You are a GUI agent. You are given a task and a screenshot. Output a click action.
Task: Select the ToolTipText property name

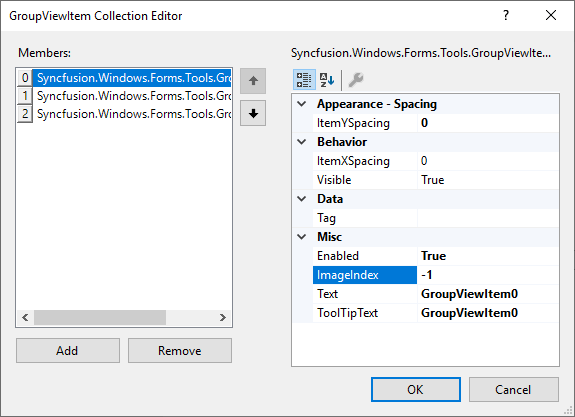point(365,313)
